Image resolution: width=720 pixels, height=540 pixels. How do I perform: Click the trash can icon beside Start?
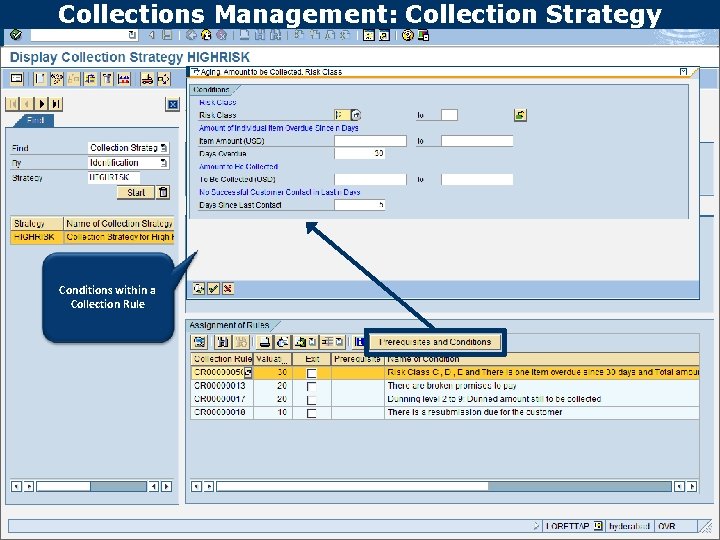point(163,192)
